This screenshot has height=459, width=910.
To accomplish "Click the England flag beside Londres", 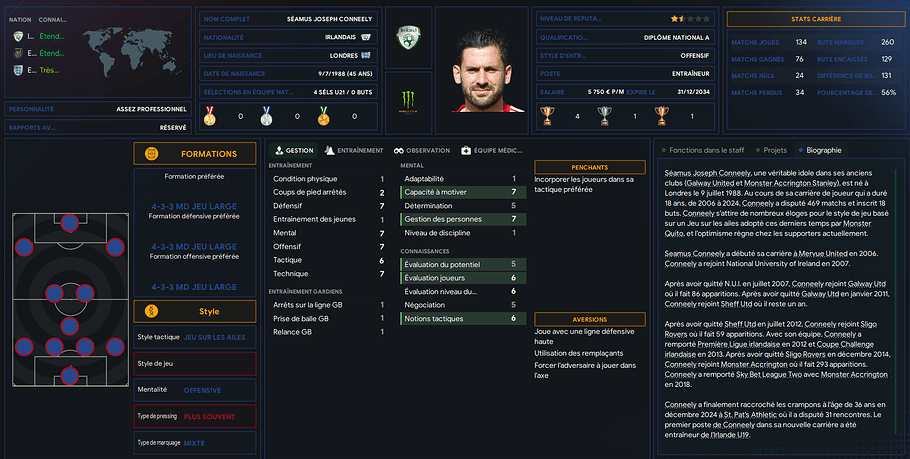I will click(x=366, y=54).
